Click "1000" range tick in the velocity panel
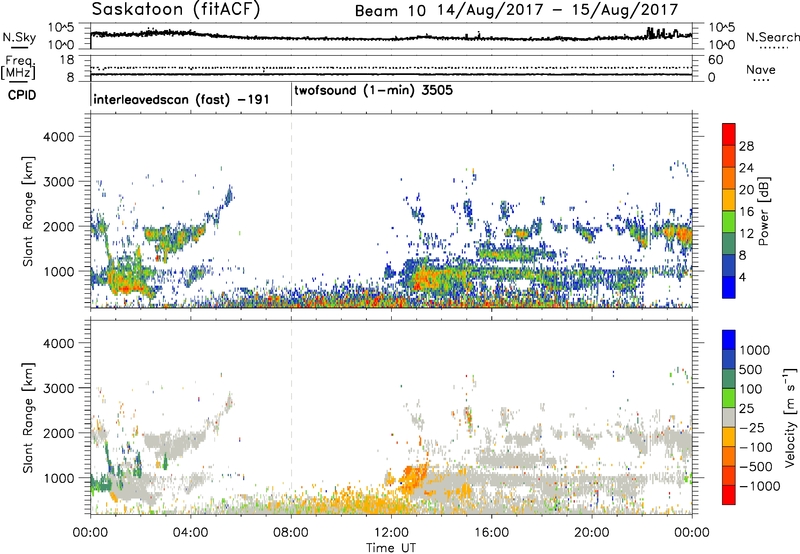Viewport: 800px width, 554px height. [58, 478]
